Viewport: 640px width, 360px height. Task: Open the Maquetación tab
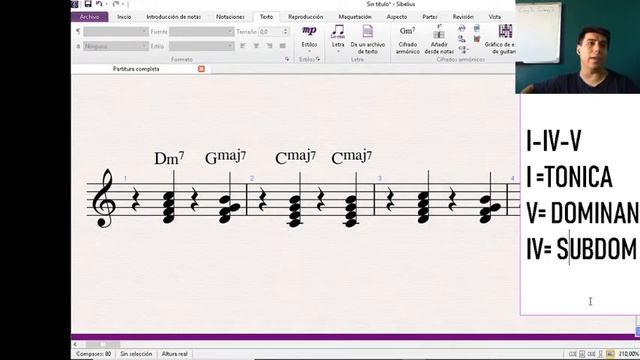click(x=355, y=17)
